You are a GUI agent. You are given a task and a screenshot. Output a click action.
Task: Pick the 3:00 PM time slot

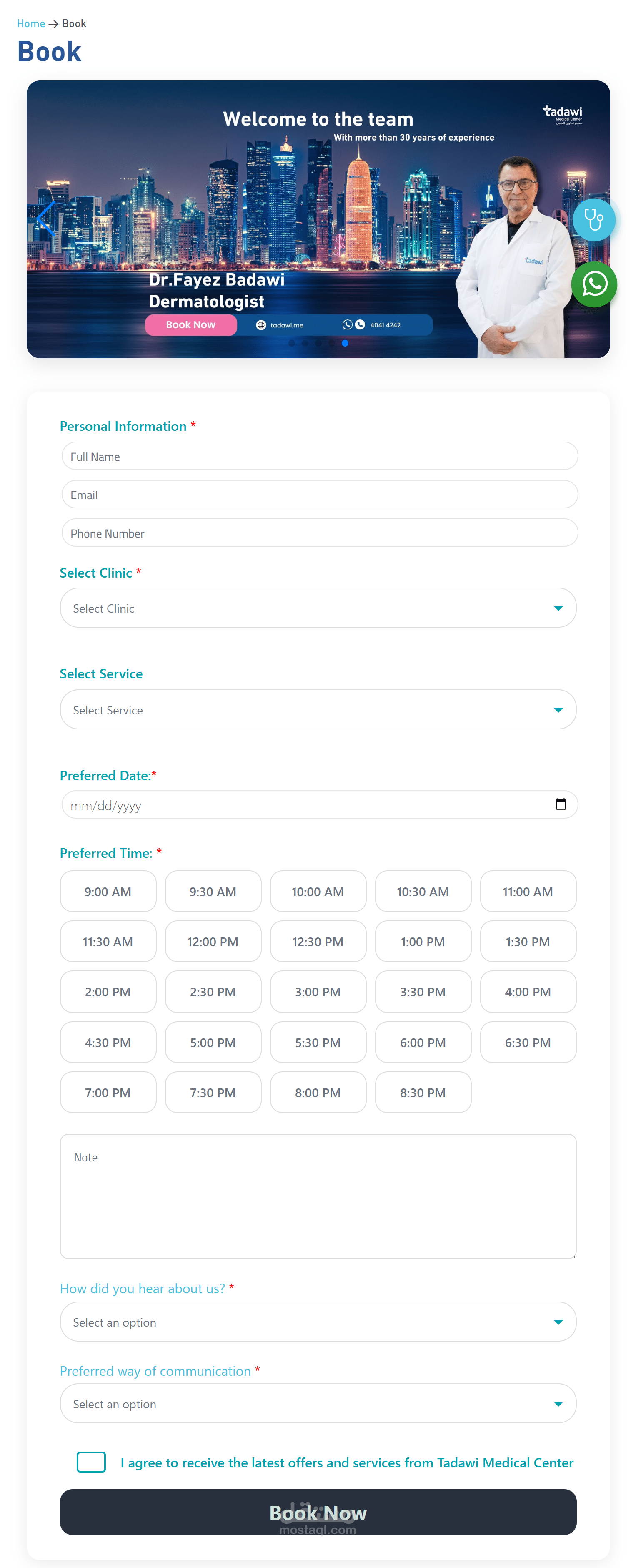point(318,992)
